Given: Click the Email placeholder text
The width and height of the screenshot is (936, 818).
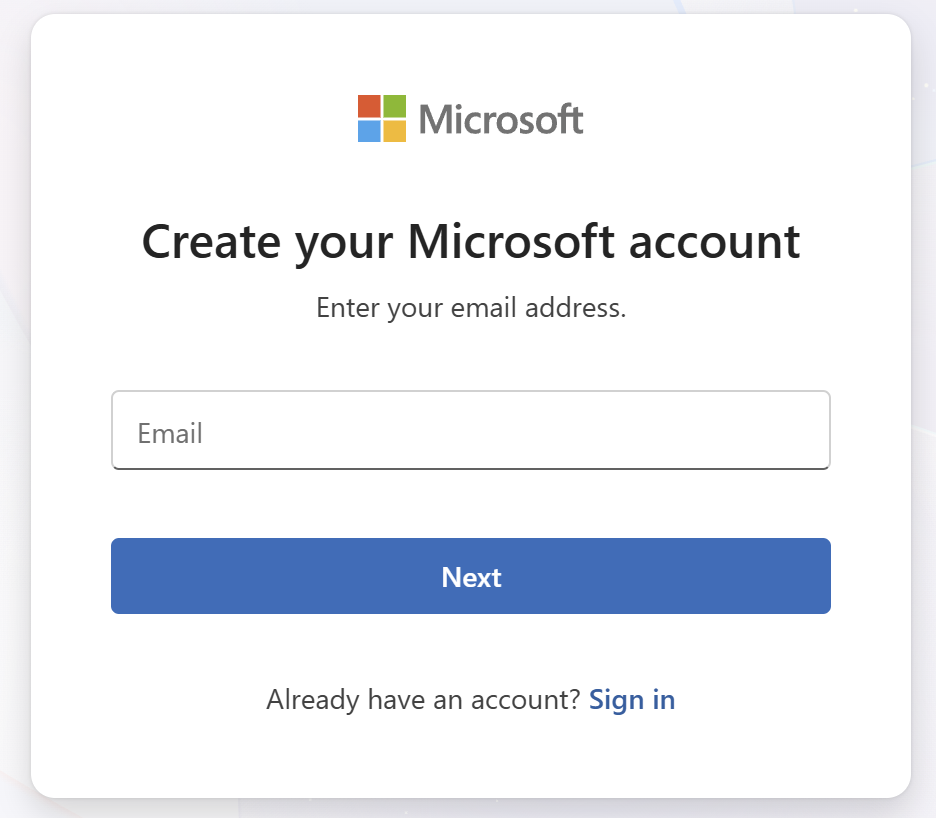Looking at the screenshot, I should tap(170, 432).
